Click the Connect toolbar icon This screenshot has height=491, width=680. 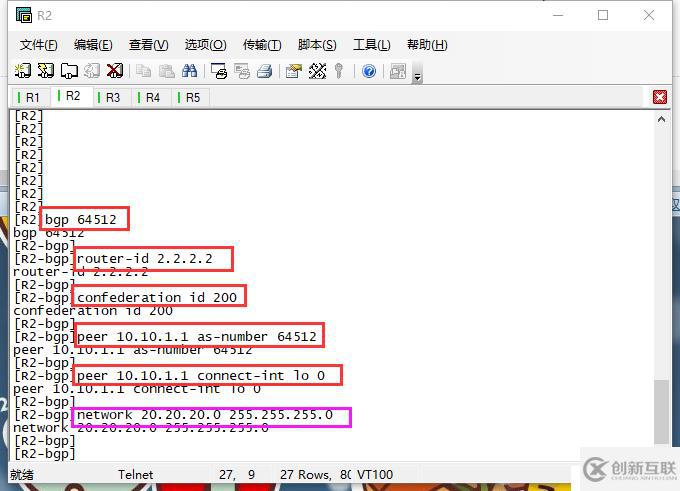[23, 71]
